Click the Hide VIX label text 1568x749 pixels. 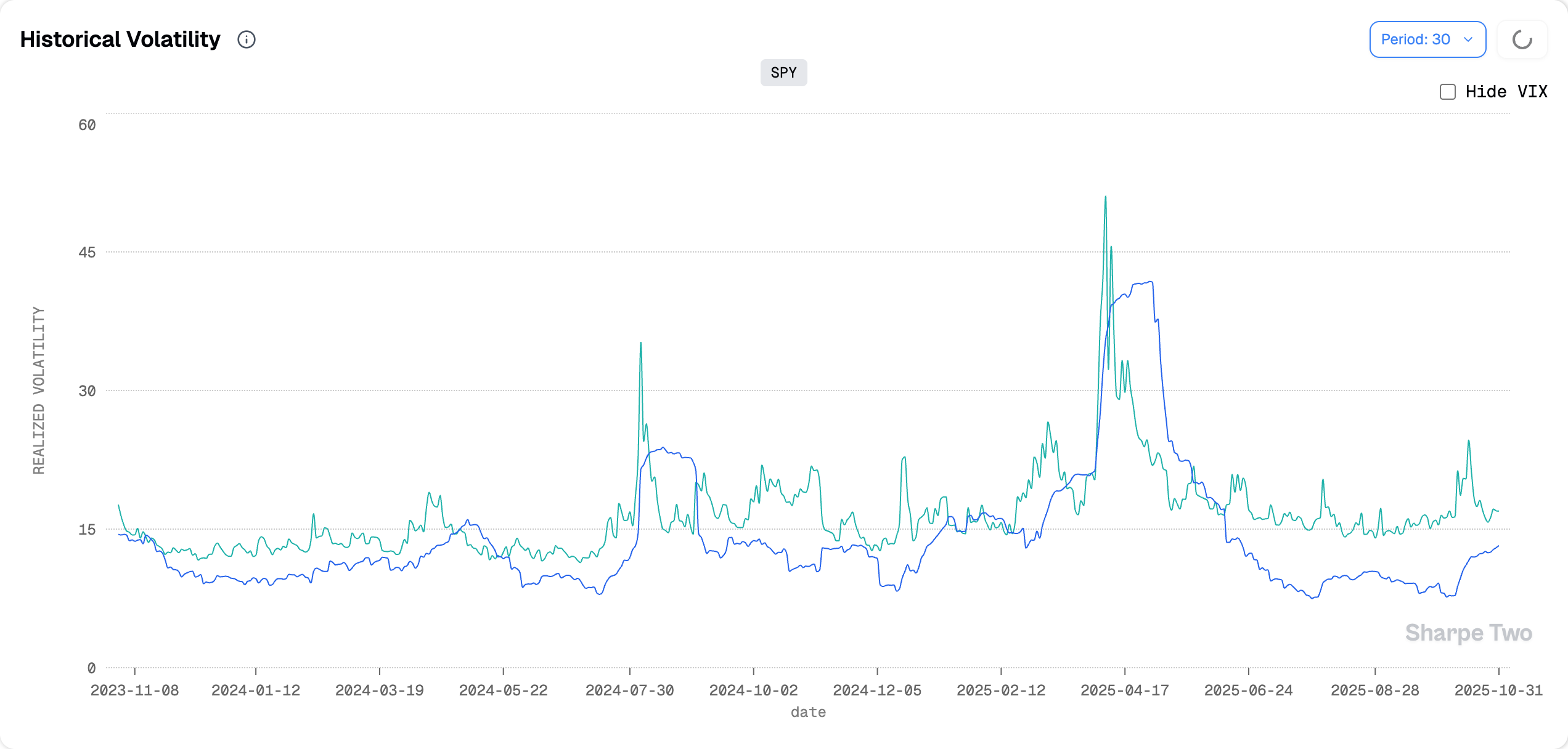pyautogui.click(x=1506, y=92)
